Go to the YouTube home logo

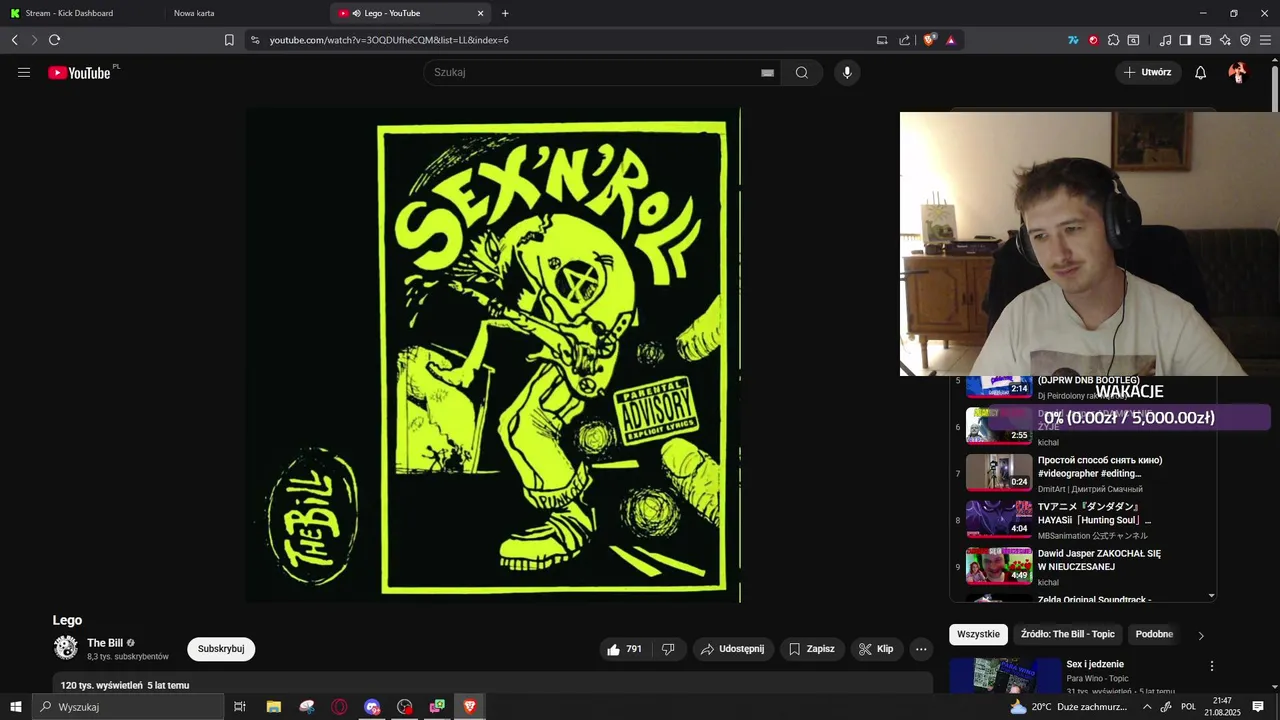coord(80,73)
